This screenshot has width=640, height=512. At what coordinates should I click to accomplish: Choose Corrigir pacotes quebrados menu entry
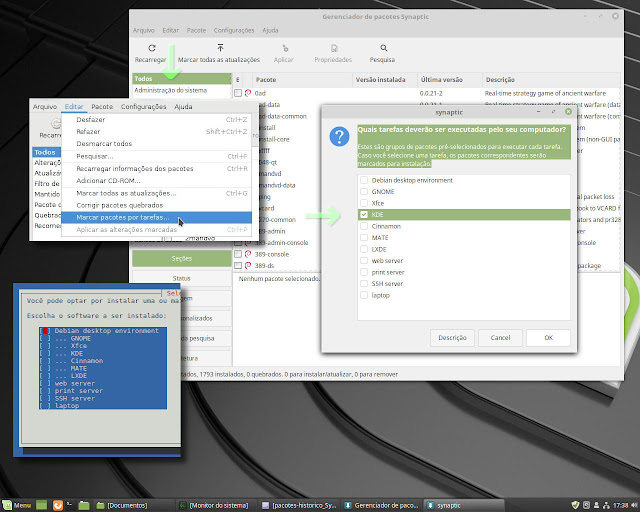[x=157, y=205]
